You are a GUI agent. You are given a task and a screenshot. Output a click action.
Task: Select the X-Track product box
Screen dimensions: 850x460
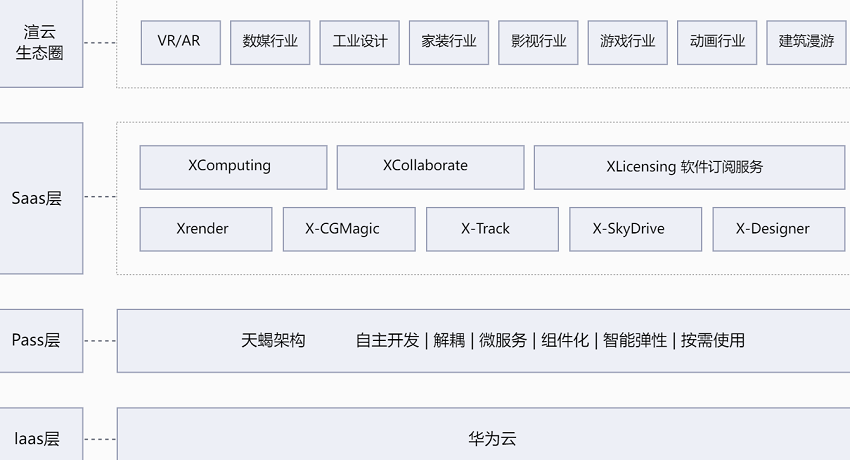pos(492,229)
